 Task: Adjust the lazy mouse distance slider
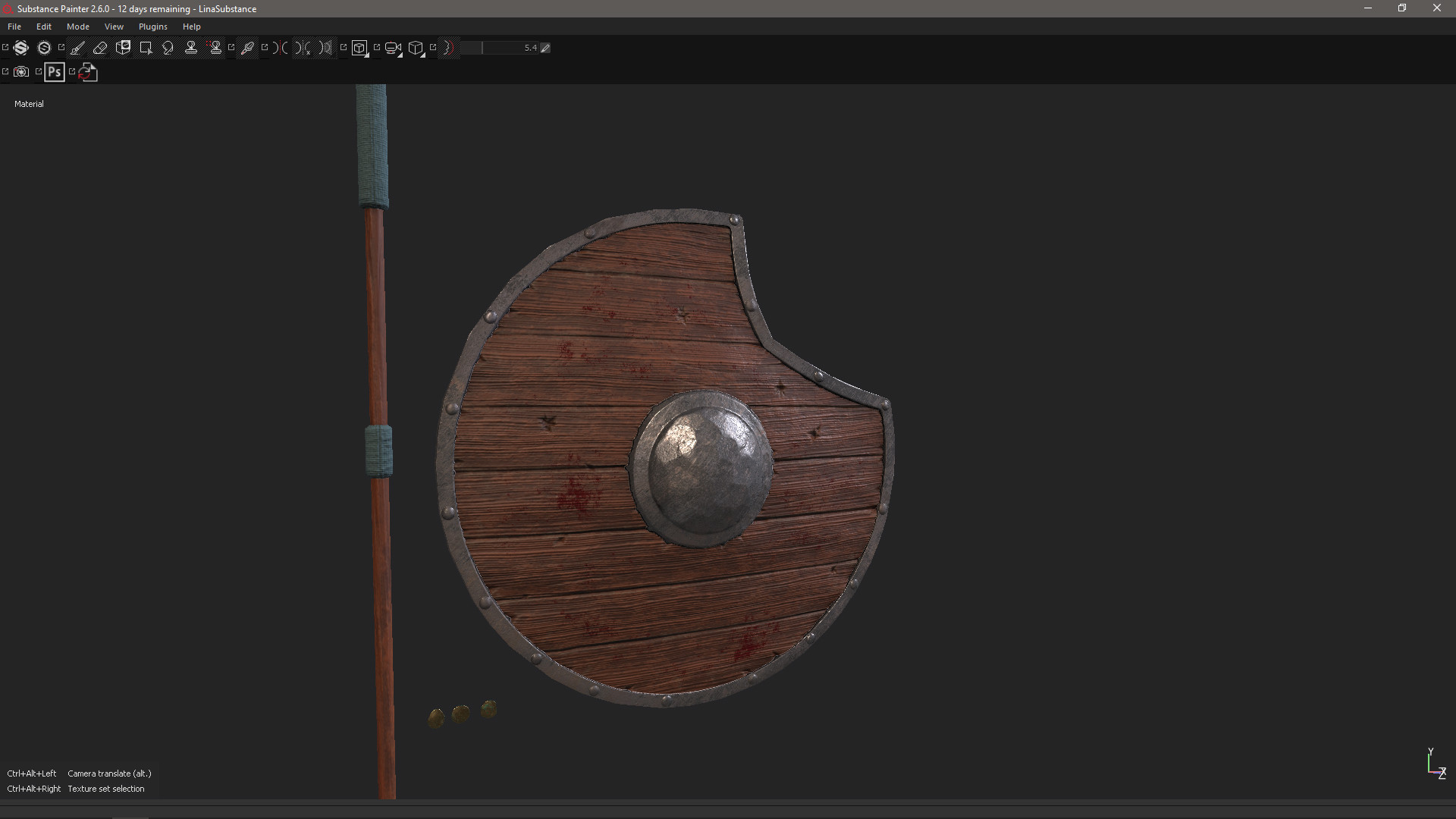pos(499,48)
